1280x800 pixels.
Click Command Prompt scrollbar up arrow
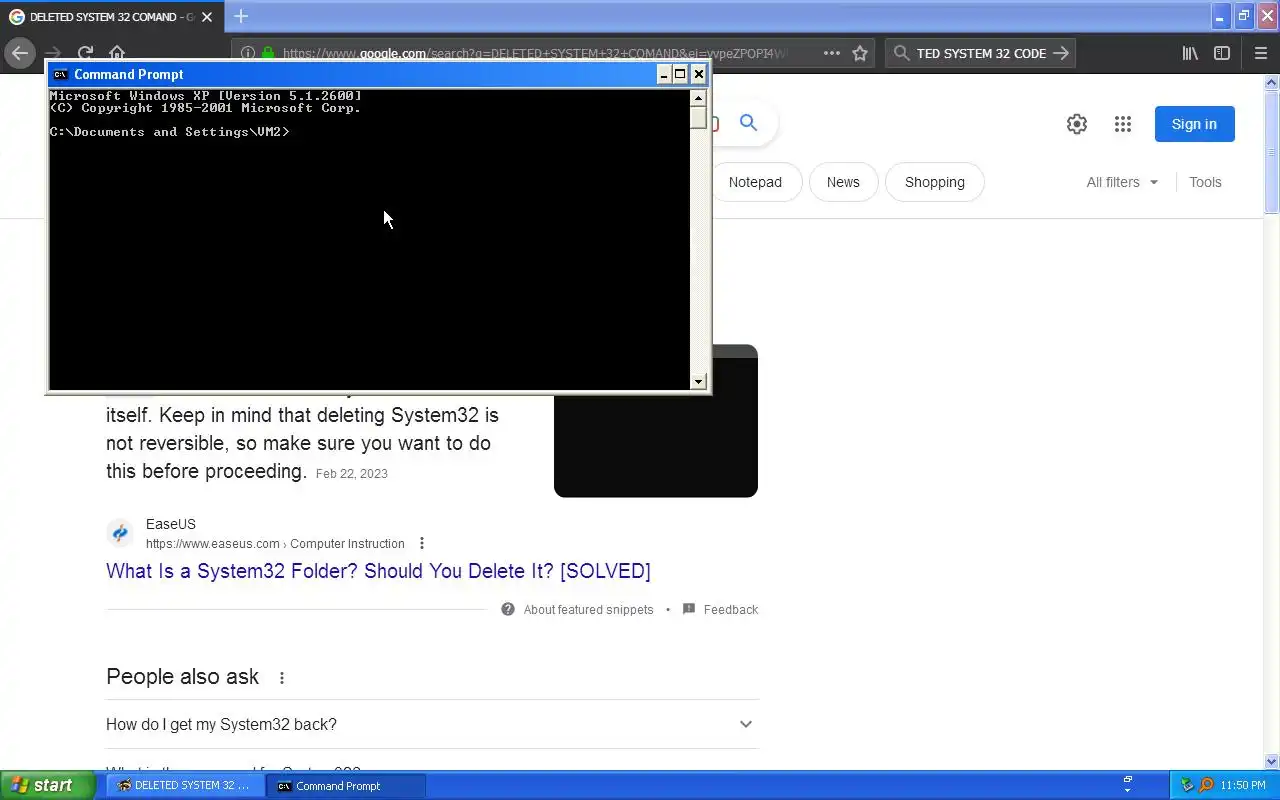[x=698, y=97]
